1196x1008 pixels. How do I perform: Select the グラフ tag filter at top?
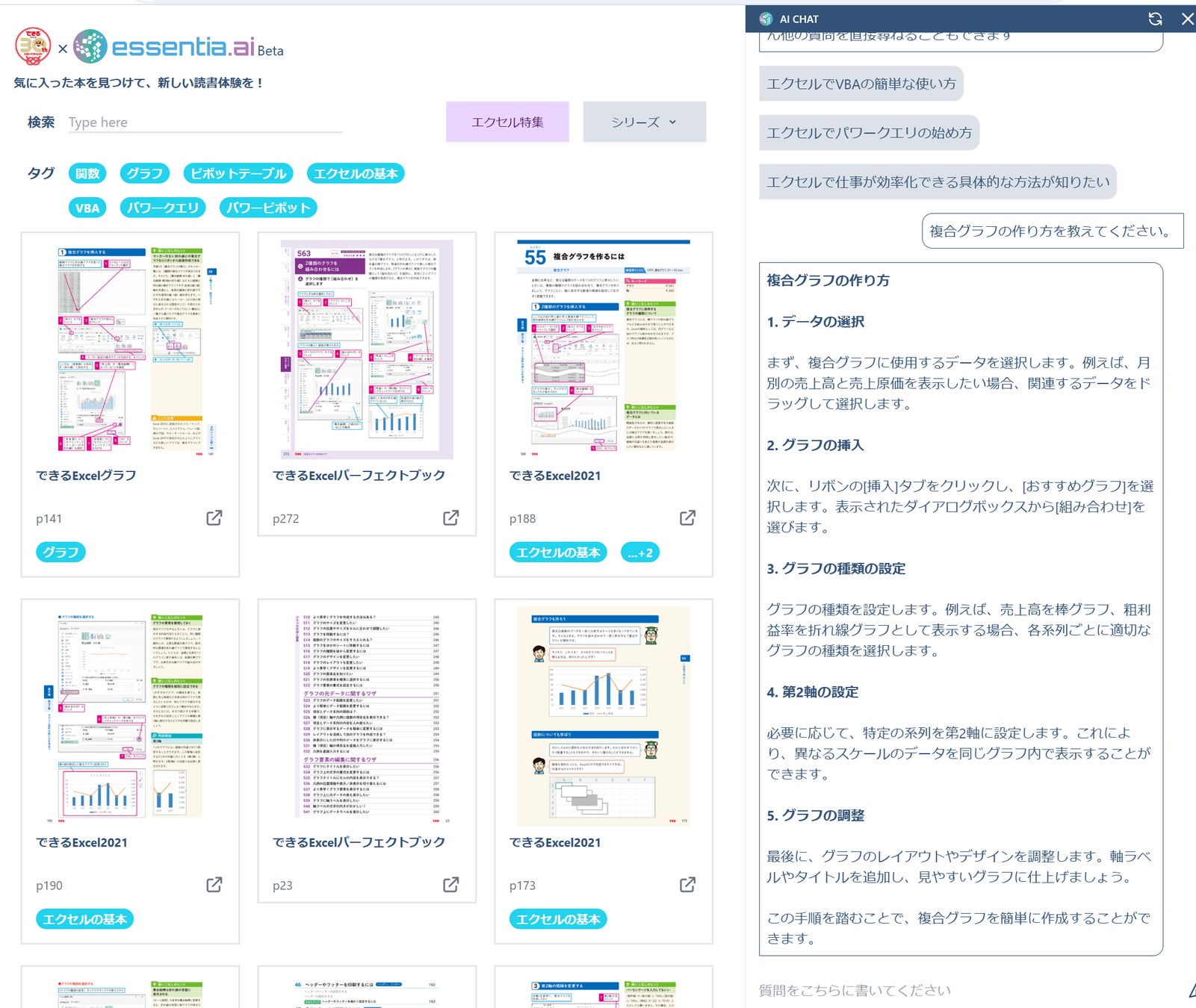[x=144, y=173]
